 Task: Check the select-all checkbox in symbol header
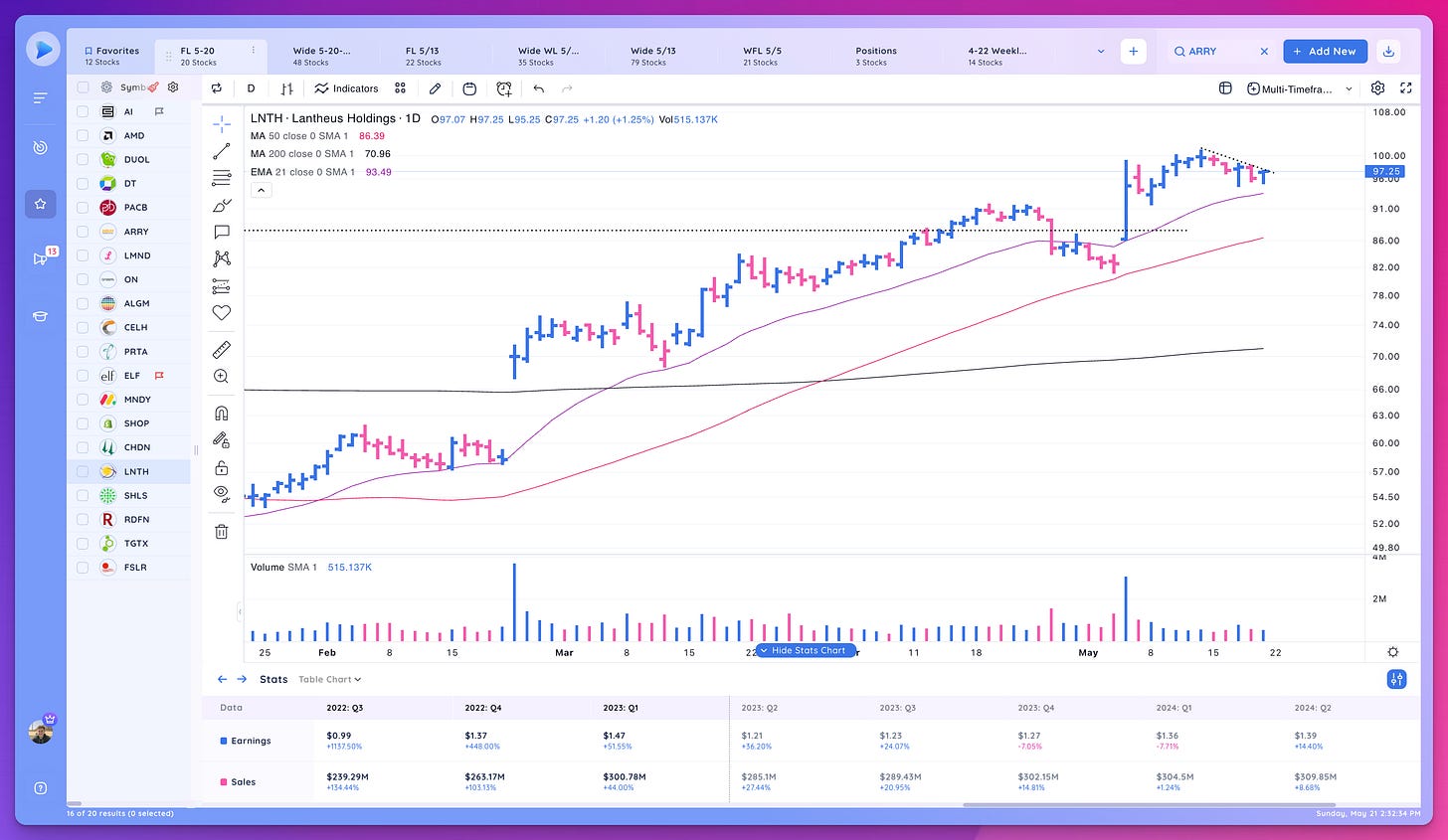83,87
